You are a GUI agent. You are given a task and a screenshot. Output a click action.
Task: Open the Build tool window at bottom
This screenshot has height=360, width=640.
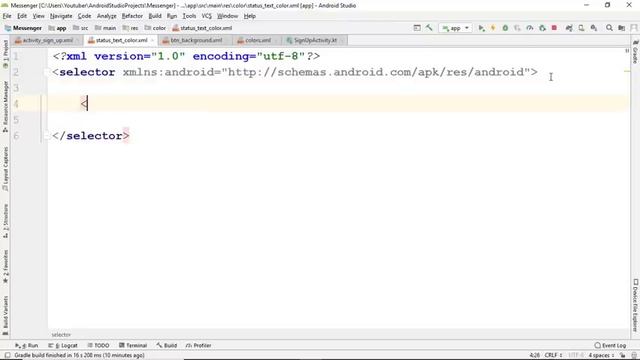[x=167, y=345]
